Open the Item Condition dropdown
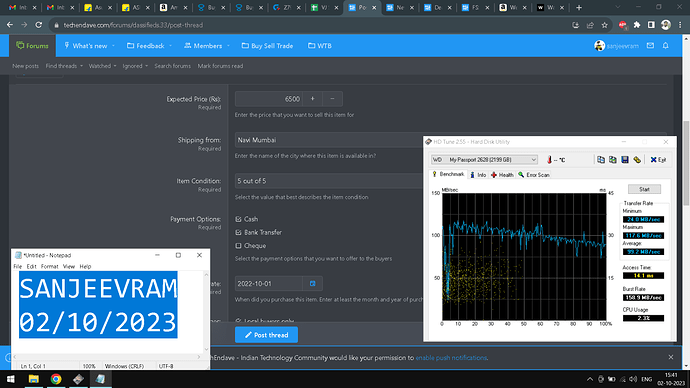690x388 pixels. (x=328, y=181)
